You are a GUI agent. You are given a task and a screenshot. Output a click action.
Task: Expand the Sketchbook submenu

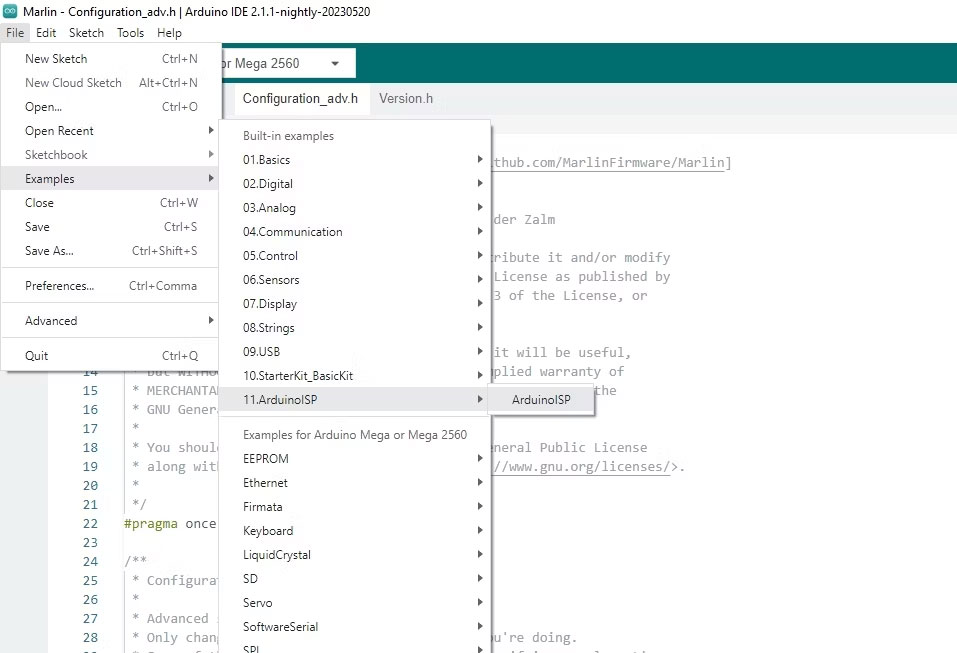click(x=110, y=154)
